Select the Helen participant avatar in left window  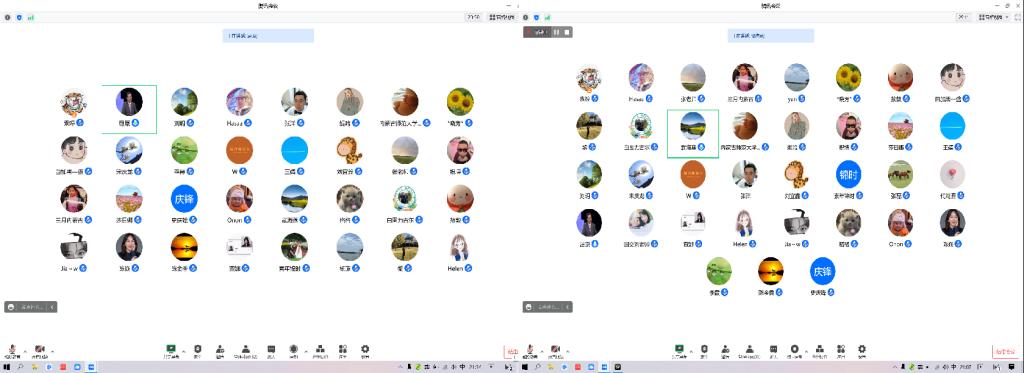point(460,247)
